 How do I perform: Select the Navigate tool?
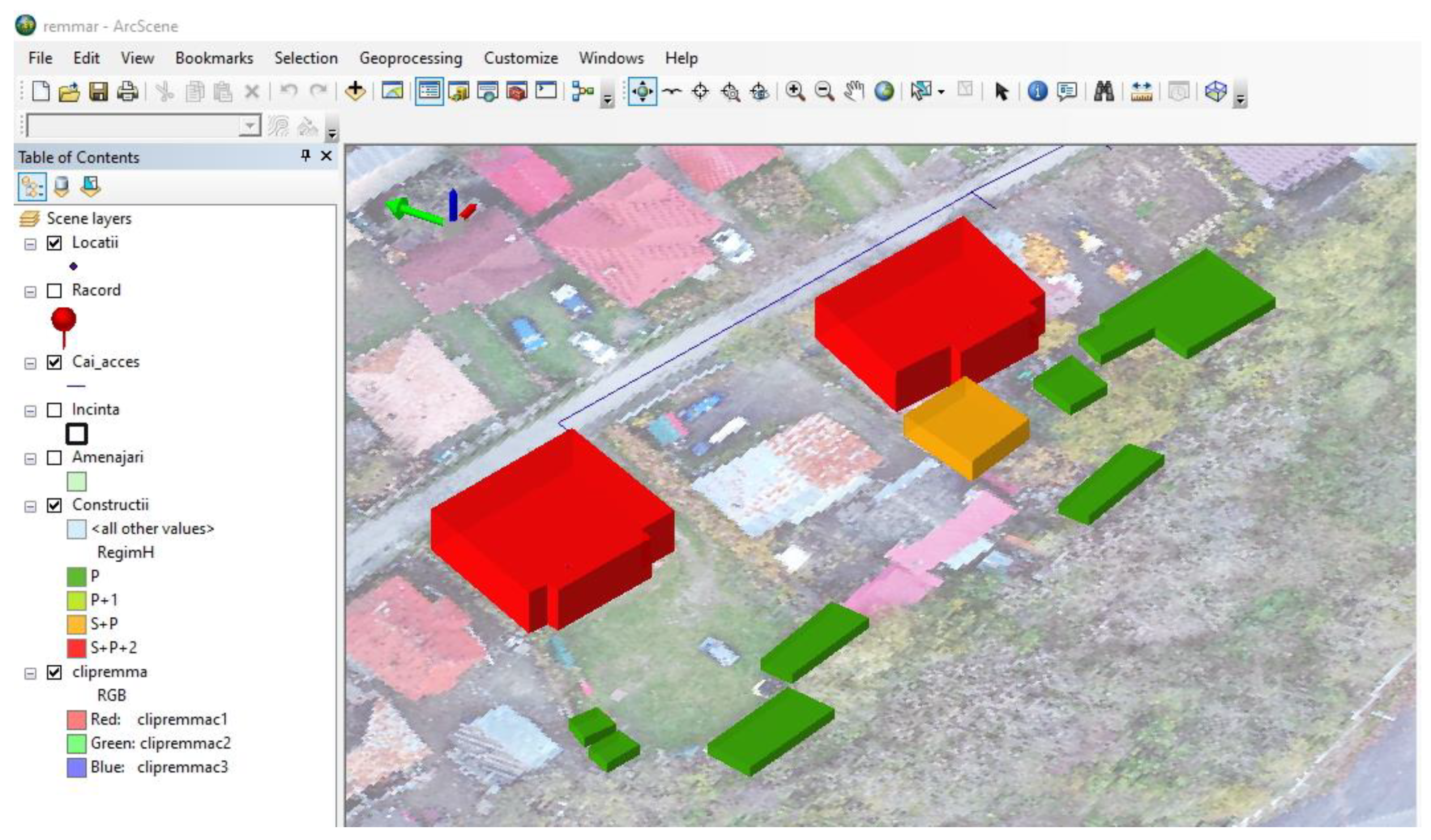point(642,91)
